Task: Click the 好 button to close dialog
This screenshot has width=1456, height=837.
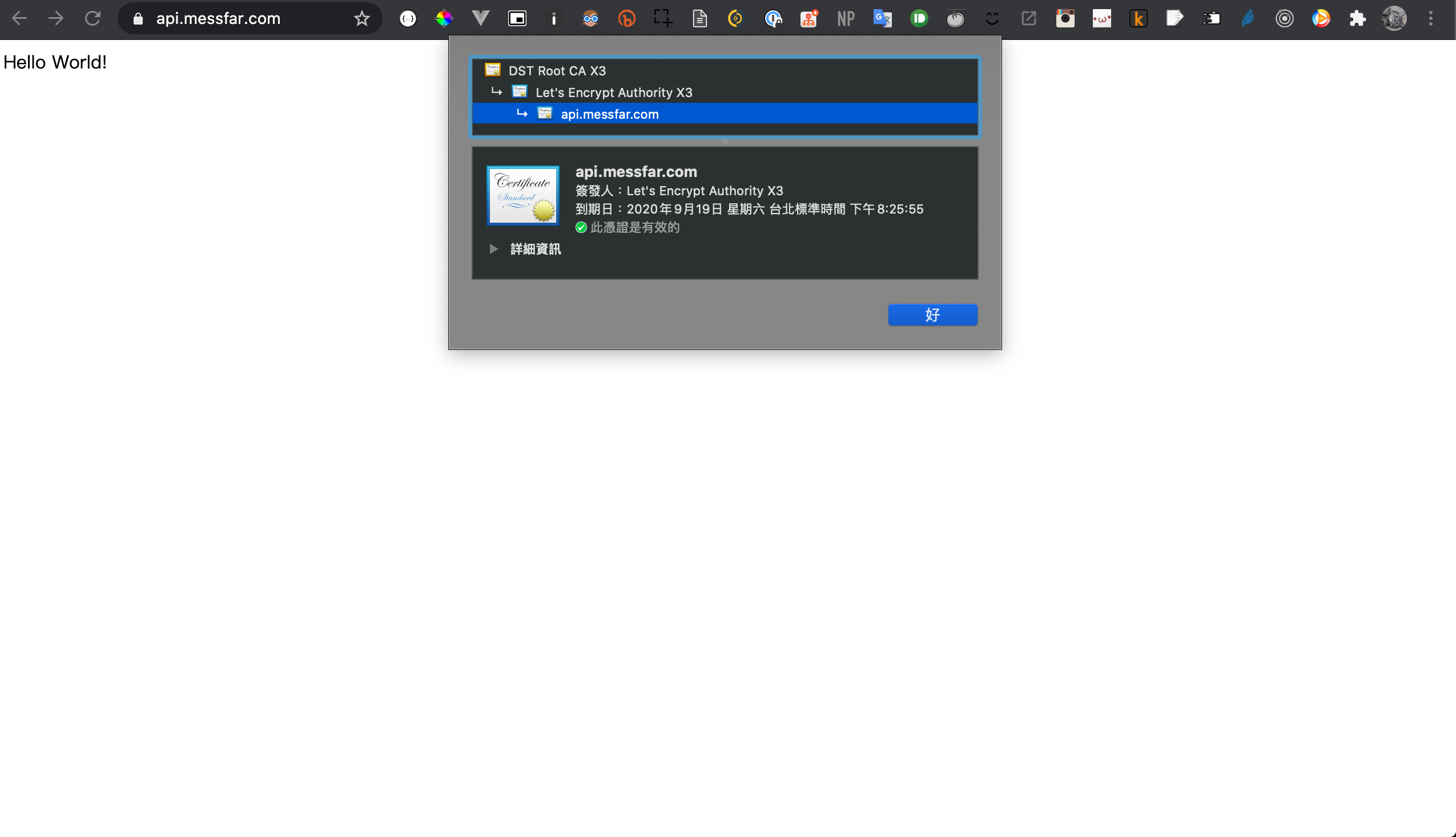Action: pos(932,315)
